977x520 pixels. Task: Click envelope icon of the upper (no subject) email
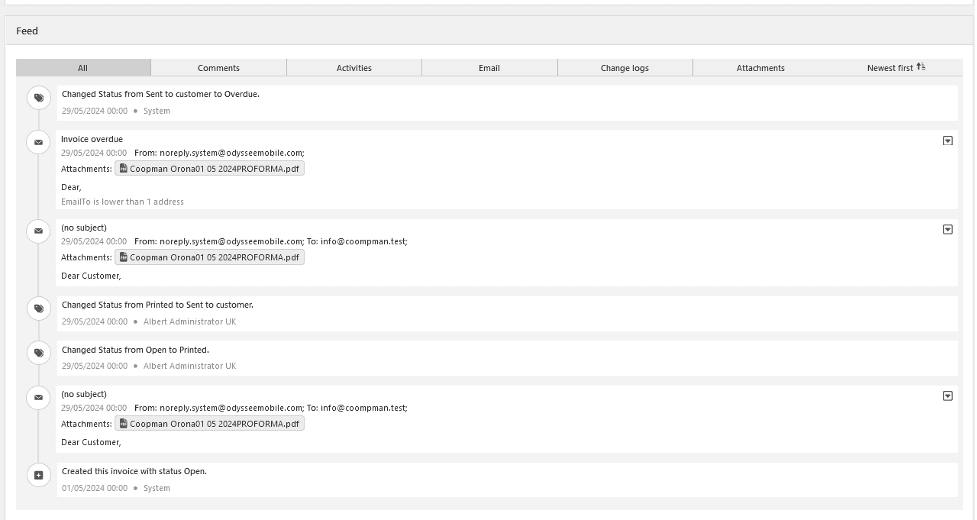[x=39, y=231]
